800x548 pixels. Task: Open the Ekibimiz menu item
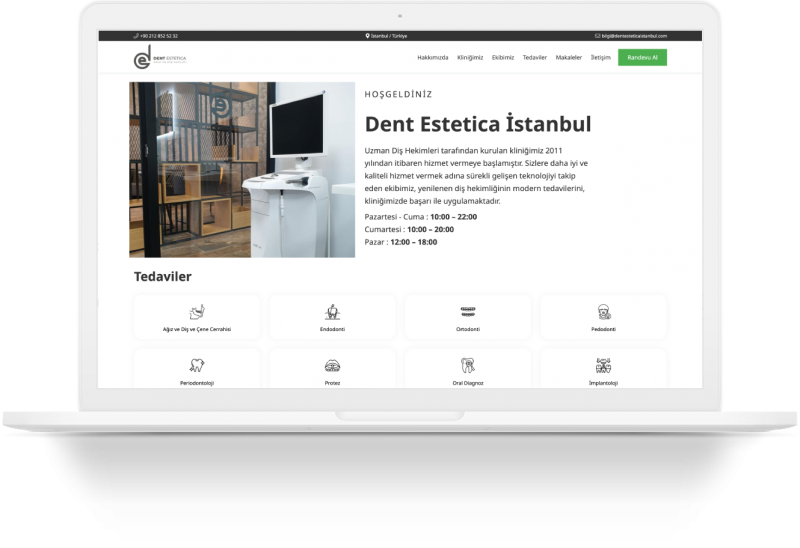coord(503,58)
